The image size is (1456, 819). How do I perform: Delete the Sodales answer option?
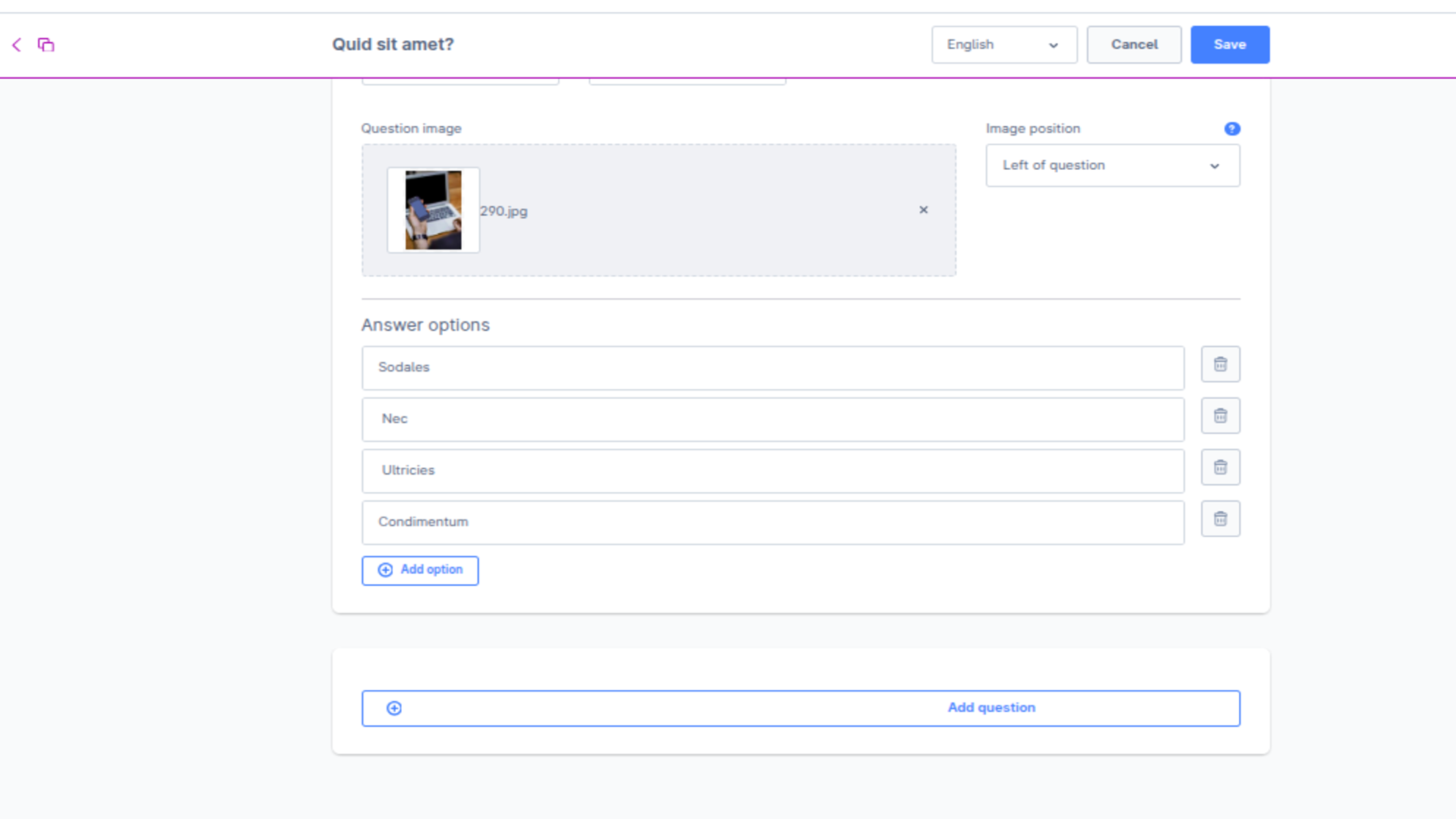[1220, 365]
